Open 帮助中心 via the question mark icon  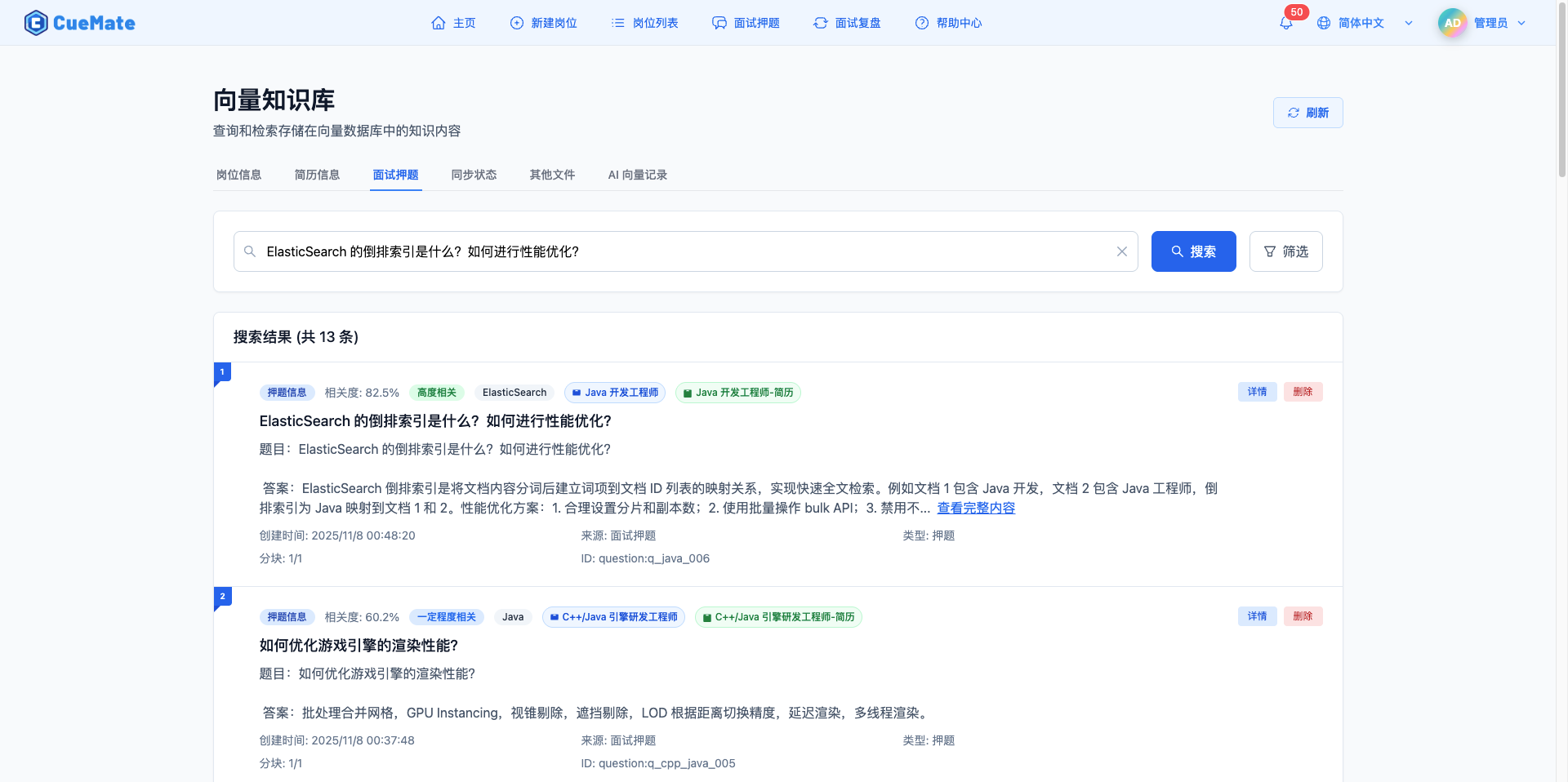tap(921, 23)
